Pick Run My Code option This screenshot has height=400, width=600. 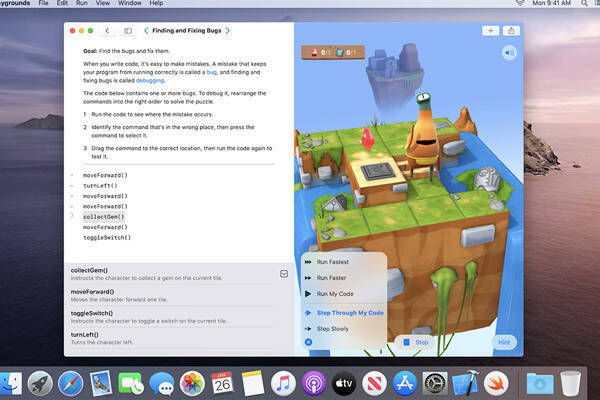click(x=335, y=296)
